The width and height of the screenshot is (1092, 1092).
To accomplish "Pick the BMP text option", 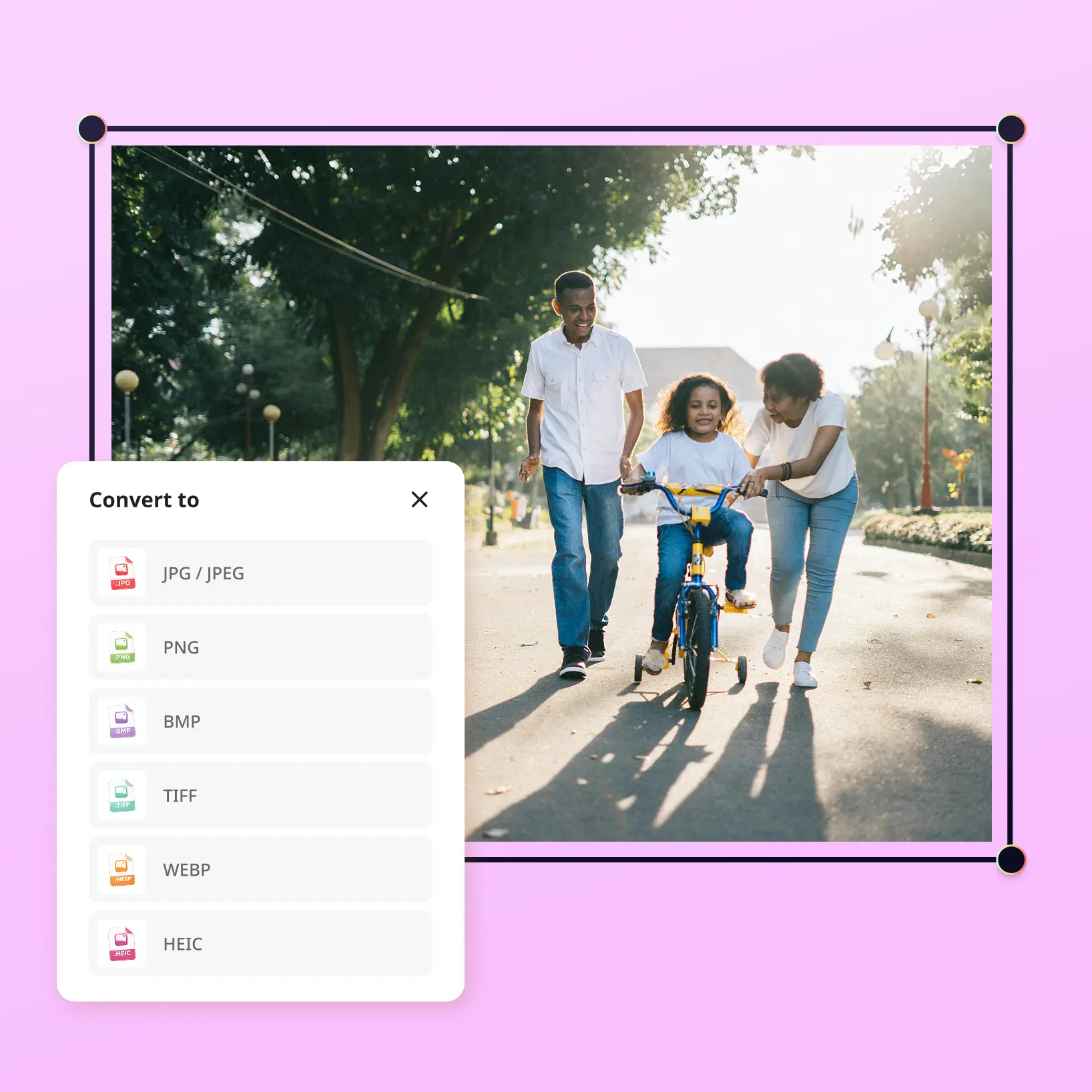I will coord(182,722).
